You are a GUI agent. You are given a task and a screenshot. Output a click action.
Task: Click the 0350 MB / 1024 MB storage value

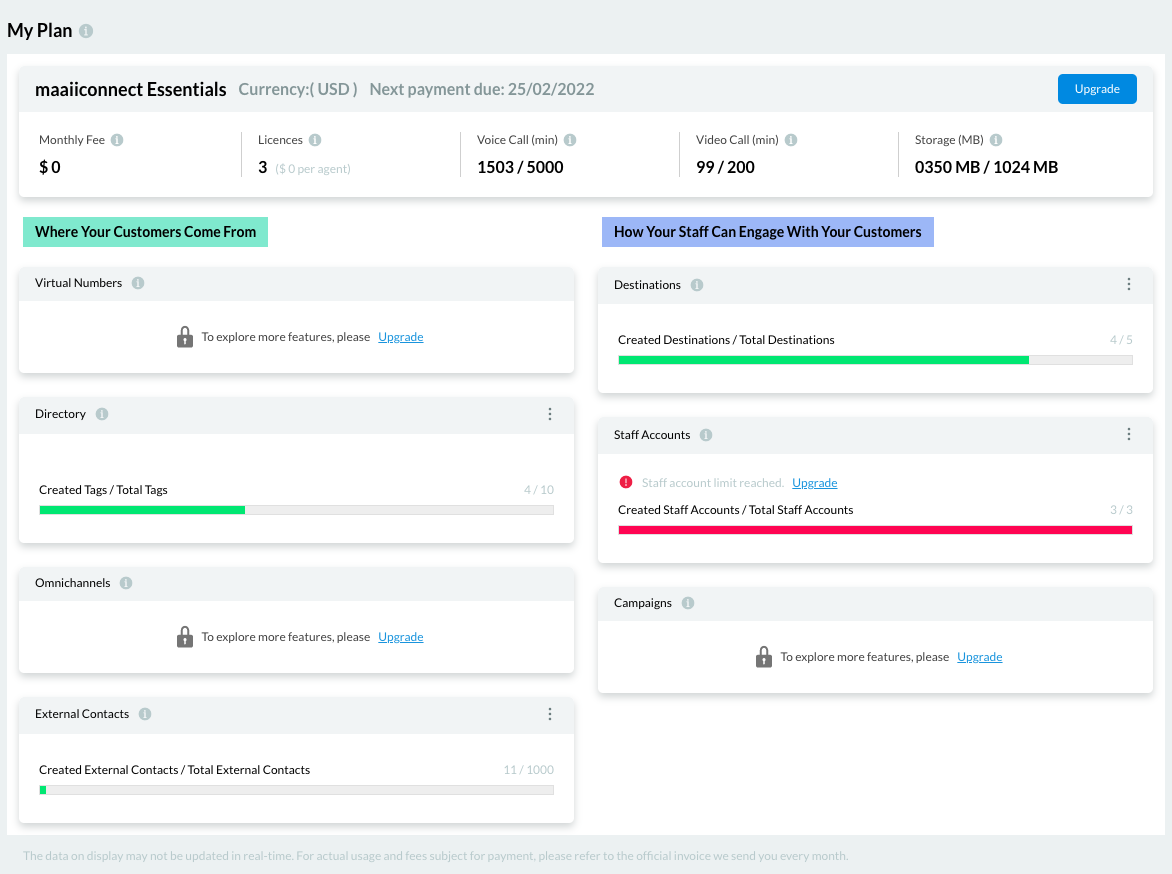[x=987, y=167]
